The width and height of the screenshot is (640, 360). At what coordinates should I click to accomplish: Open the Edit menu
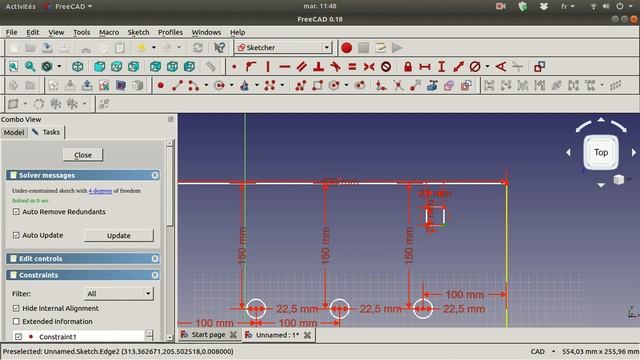pyautogui.click(x=33, y=32)
